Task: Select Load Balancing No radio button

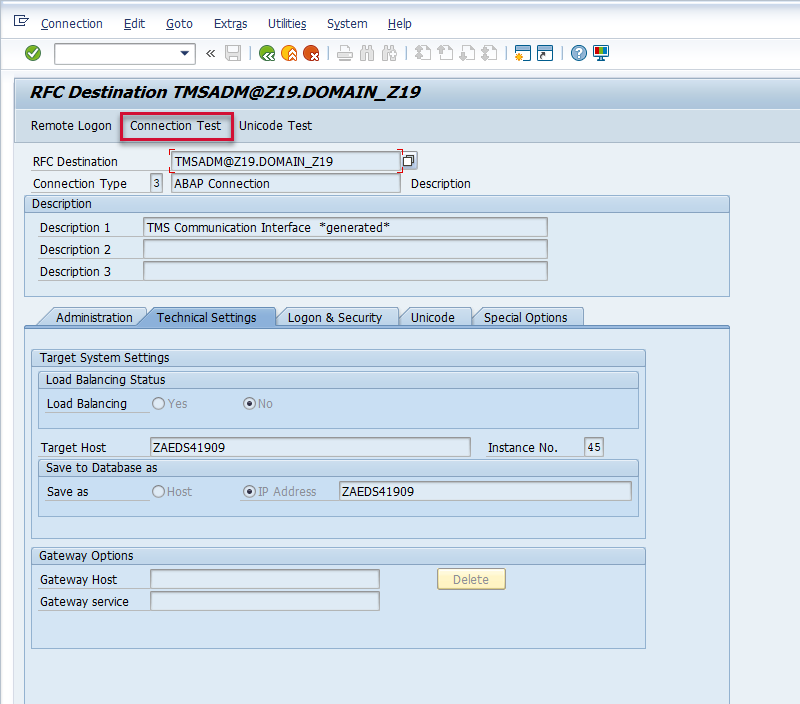Action: (250, 404)
